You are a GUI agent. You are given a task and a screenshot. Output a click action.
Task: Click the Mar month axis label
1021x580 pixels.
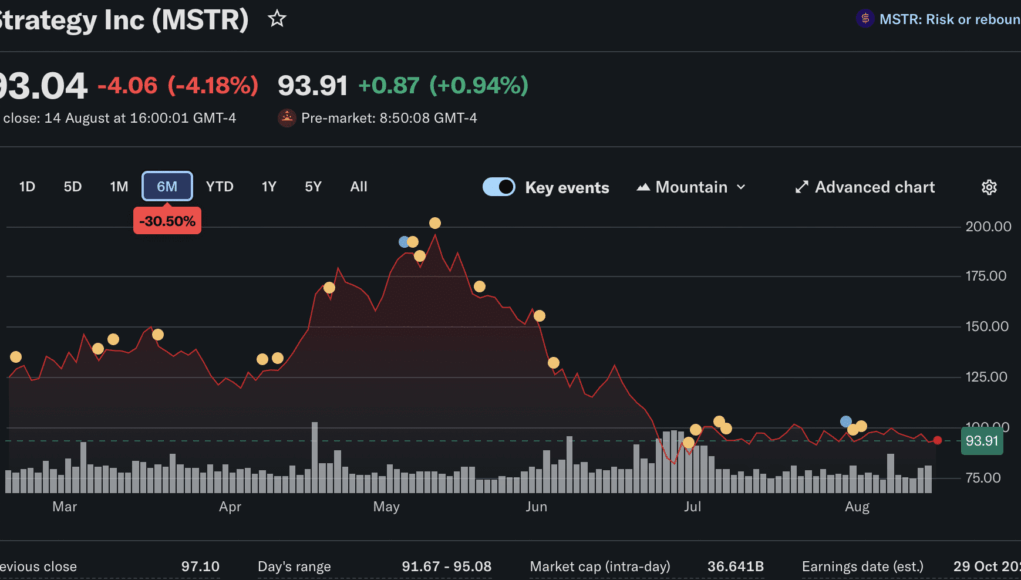(64, 506)
